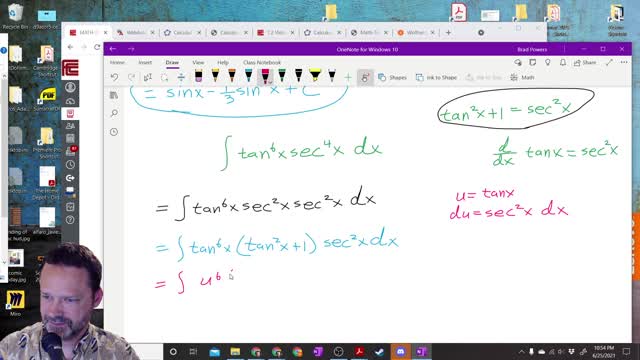The image size is (640, 360).
Task: Click the Redo arrow in the Draw ribbon
Action: tap(131, 77)
